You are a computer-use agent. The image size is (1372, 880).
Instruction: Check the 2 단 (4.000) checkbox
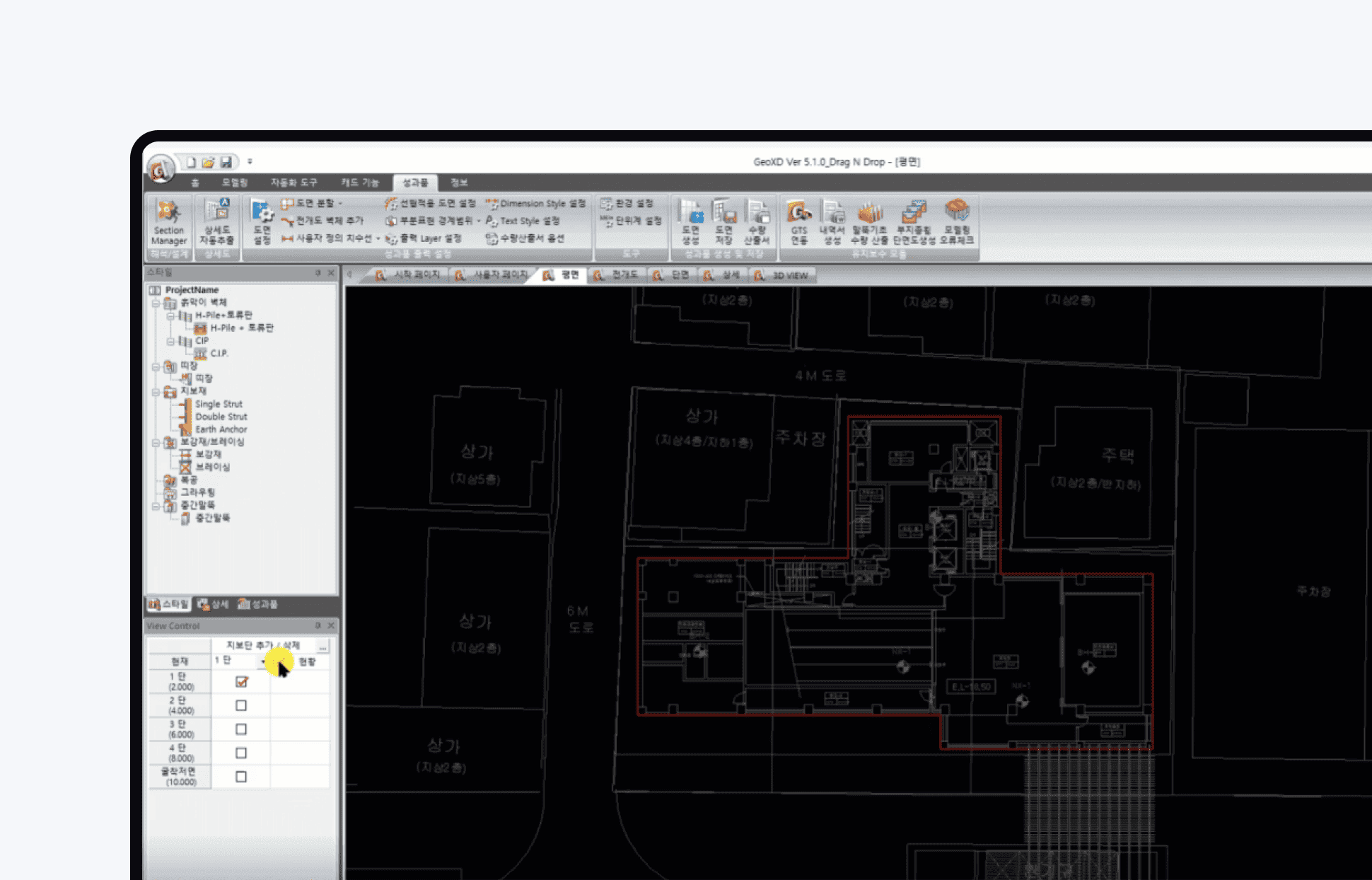coord(241,705)
